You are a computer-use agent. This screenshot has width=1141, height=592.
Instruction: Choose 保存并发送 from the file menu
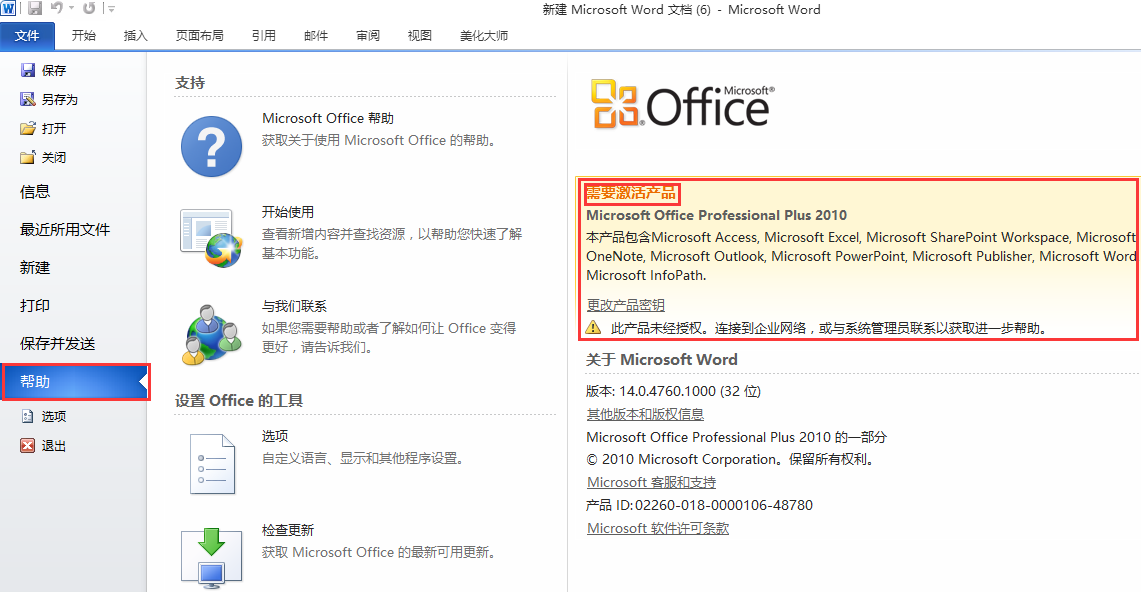pyautogui.click(x=58, y=344)
